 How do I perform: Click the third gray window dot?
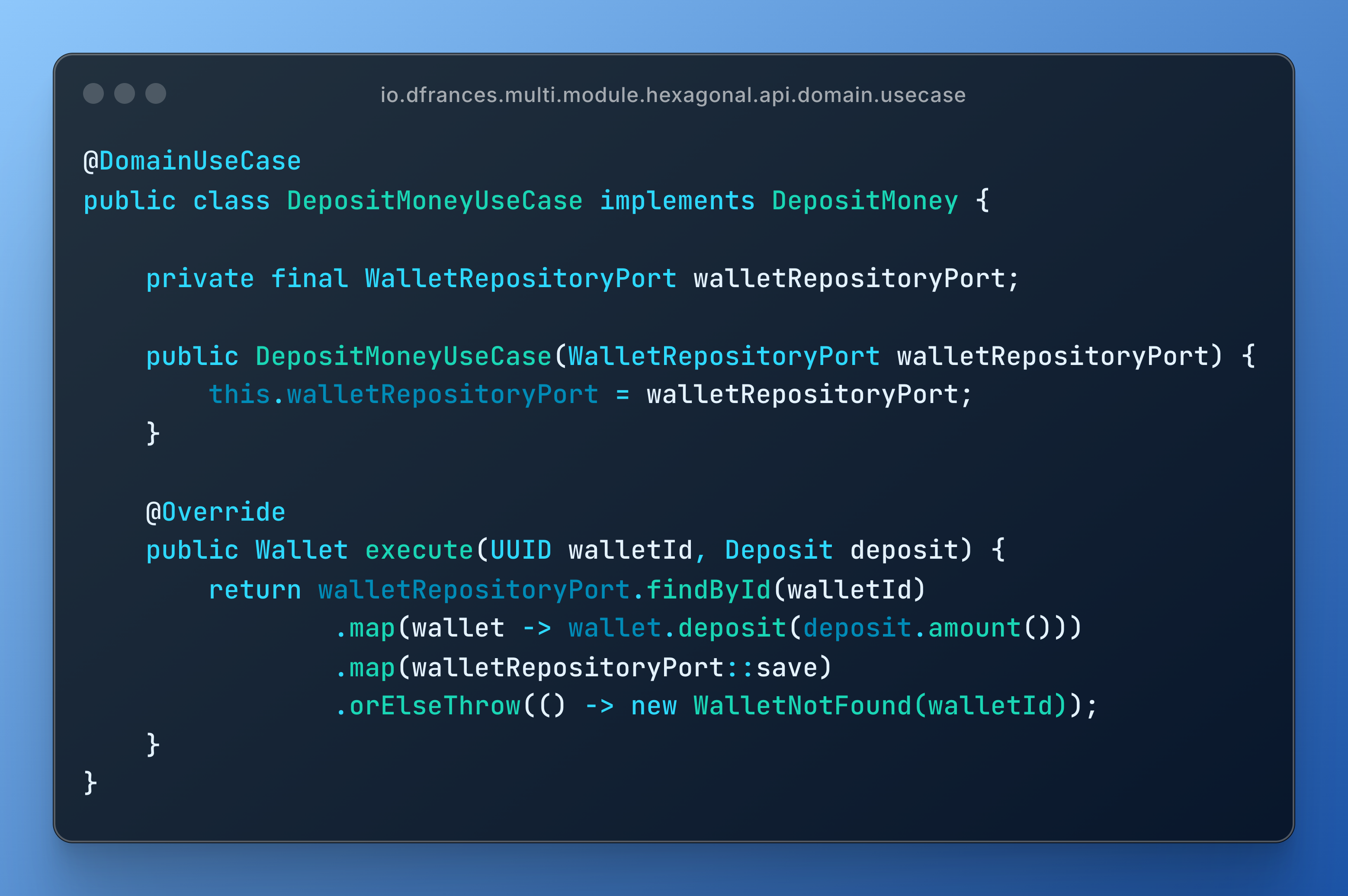(x=155, y=94)
